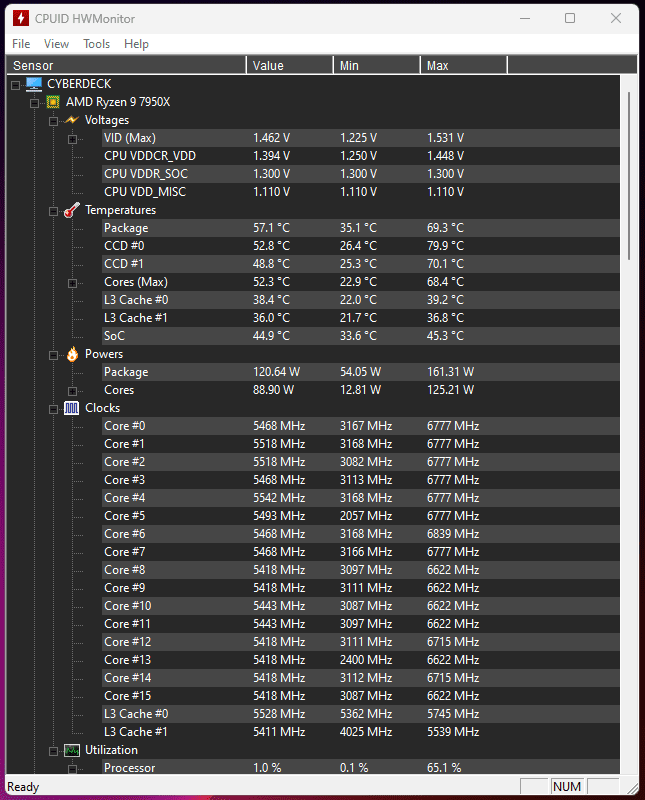Collapse the Voltages section

(53, 121)
